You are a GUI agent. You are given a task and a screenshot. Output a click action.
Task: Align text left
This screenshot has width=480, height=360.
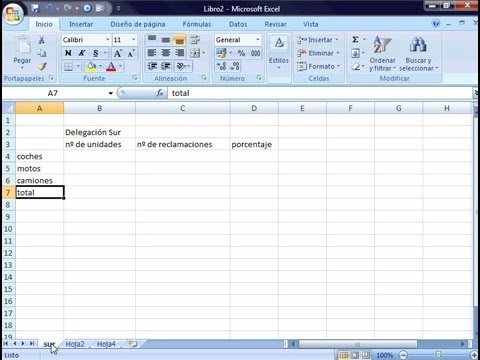(152, 53)
